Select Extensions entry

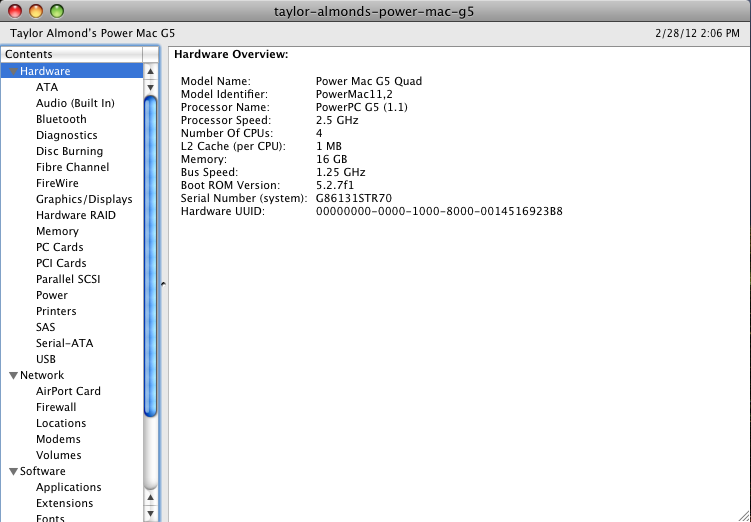pos(64,503)
